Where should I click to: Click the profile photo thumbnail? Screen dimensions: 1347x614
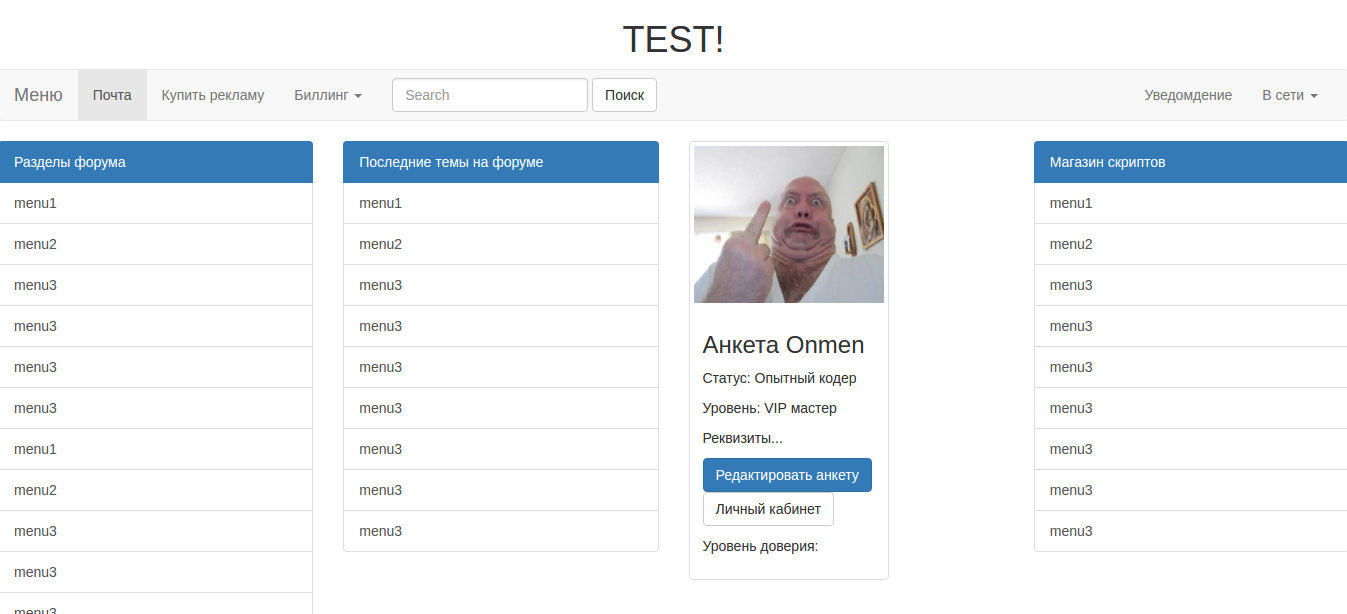point(788,224)
